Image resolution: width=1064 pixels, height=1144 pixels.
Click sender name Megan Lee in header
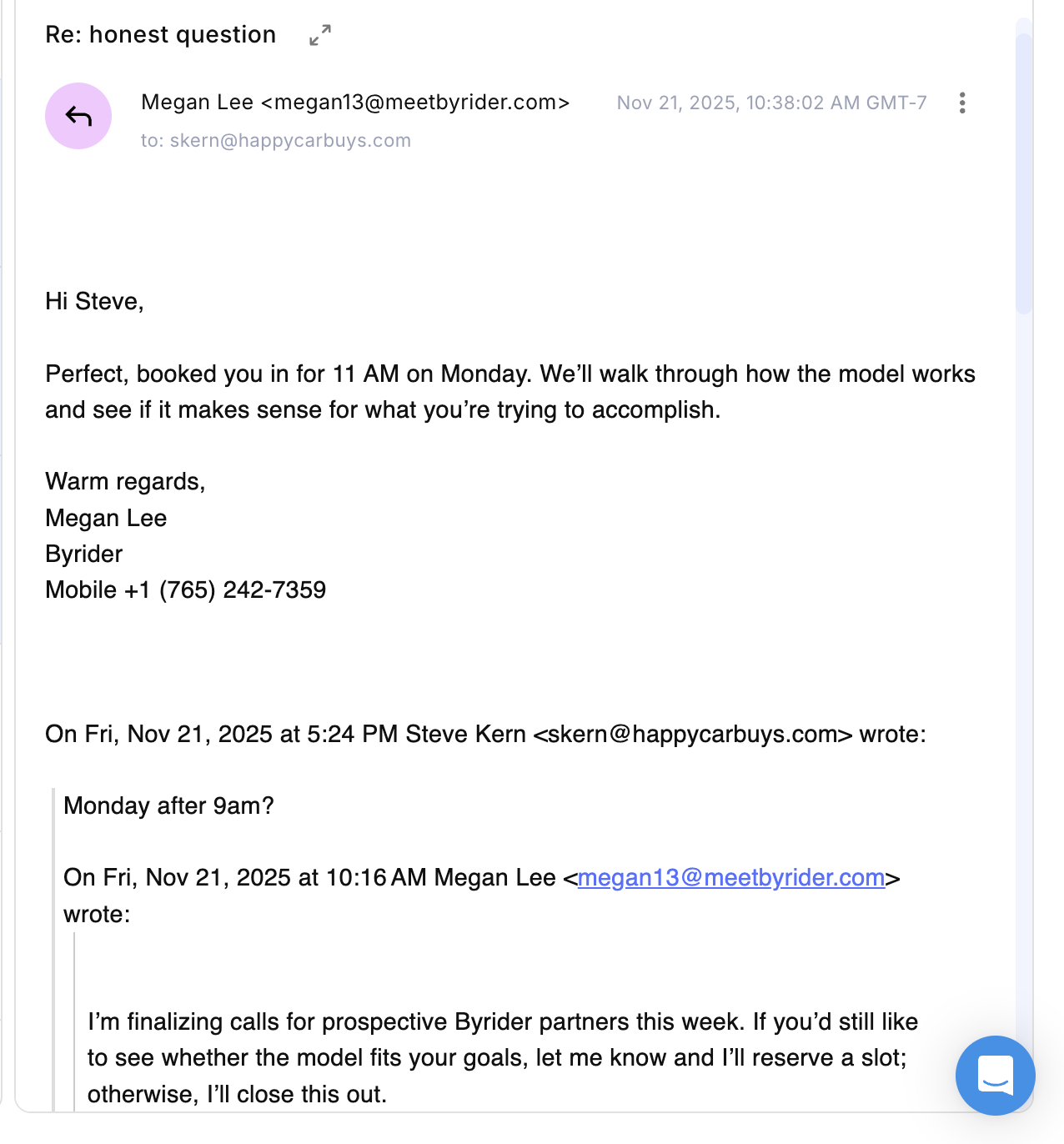pos(197,102)
